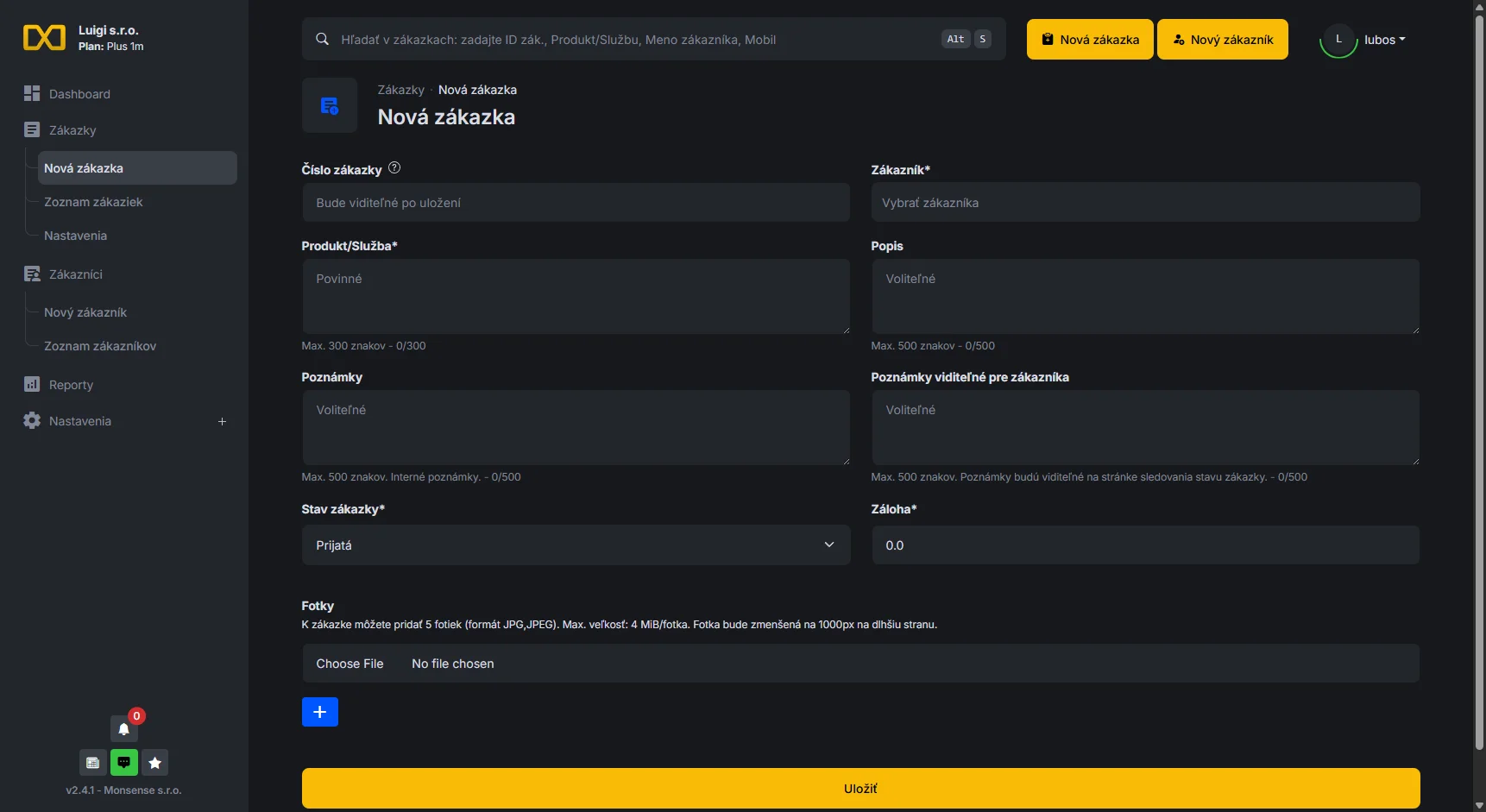Open the Stav zákazky dropdown
Image resolution: width=1486 pixels, height=812 pixels.
576,545
